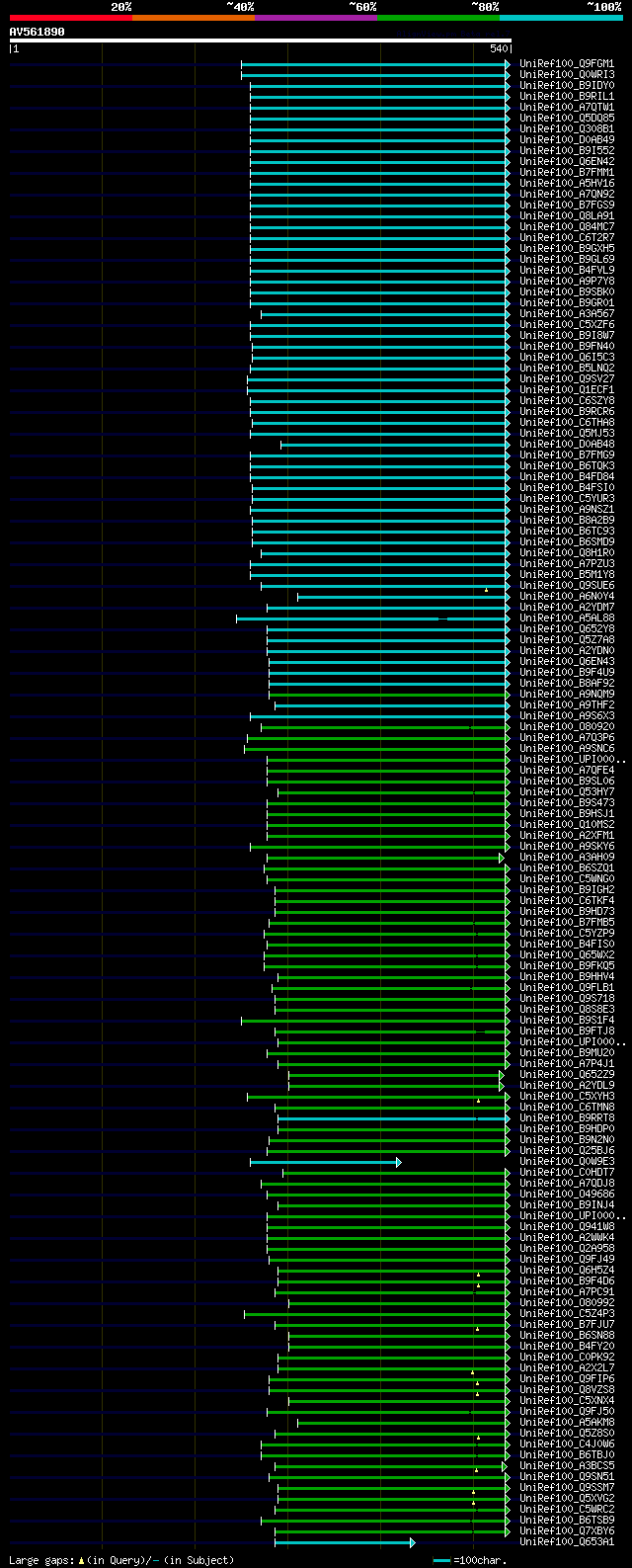Select label UniRef100_O80920
632x1568 pixels.
567,727
